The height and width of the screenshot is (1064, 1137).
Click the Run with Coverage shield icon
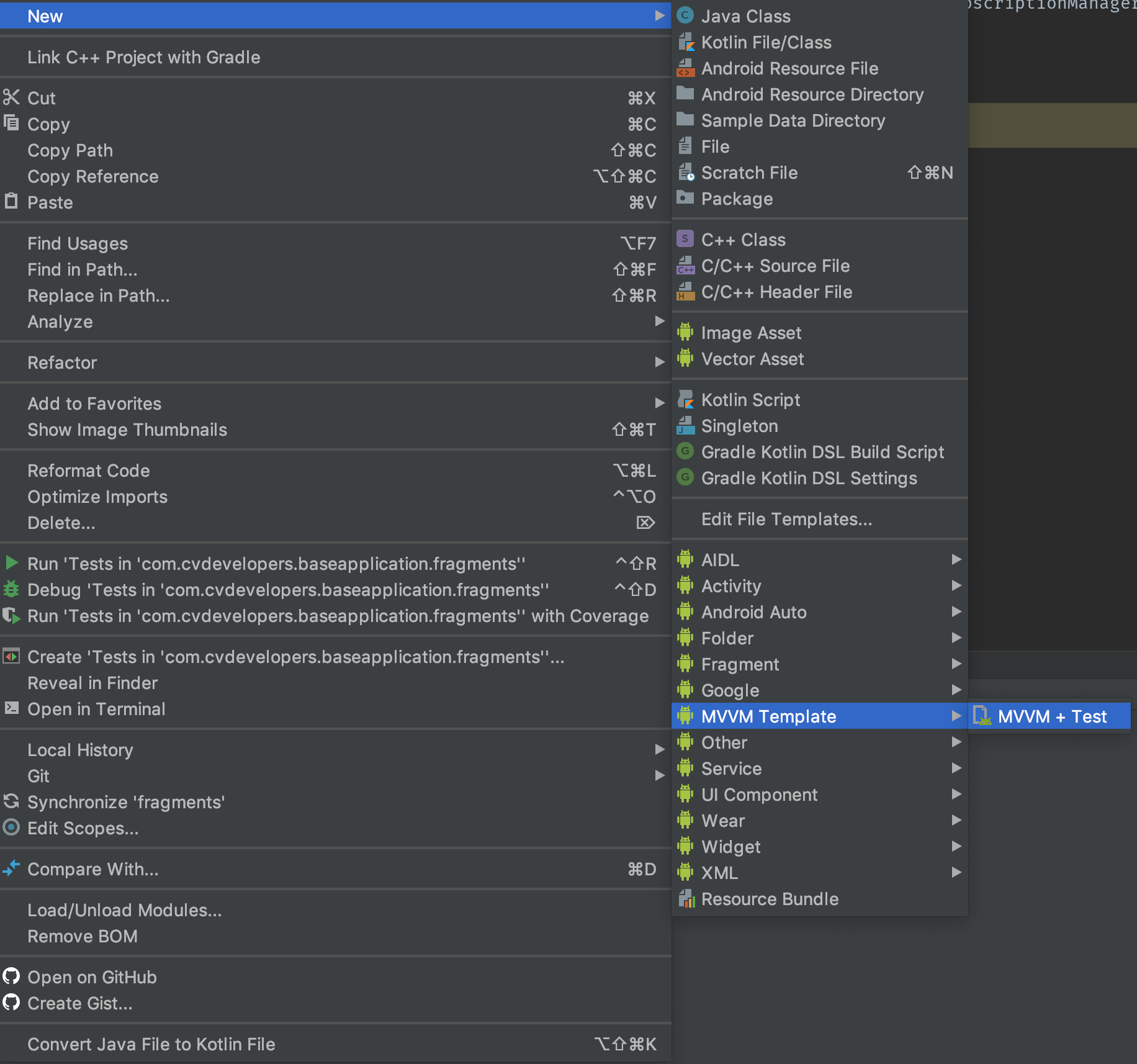click(11, 615)
